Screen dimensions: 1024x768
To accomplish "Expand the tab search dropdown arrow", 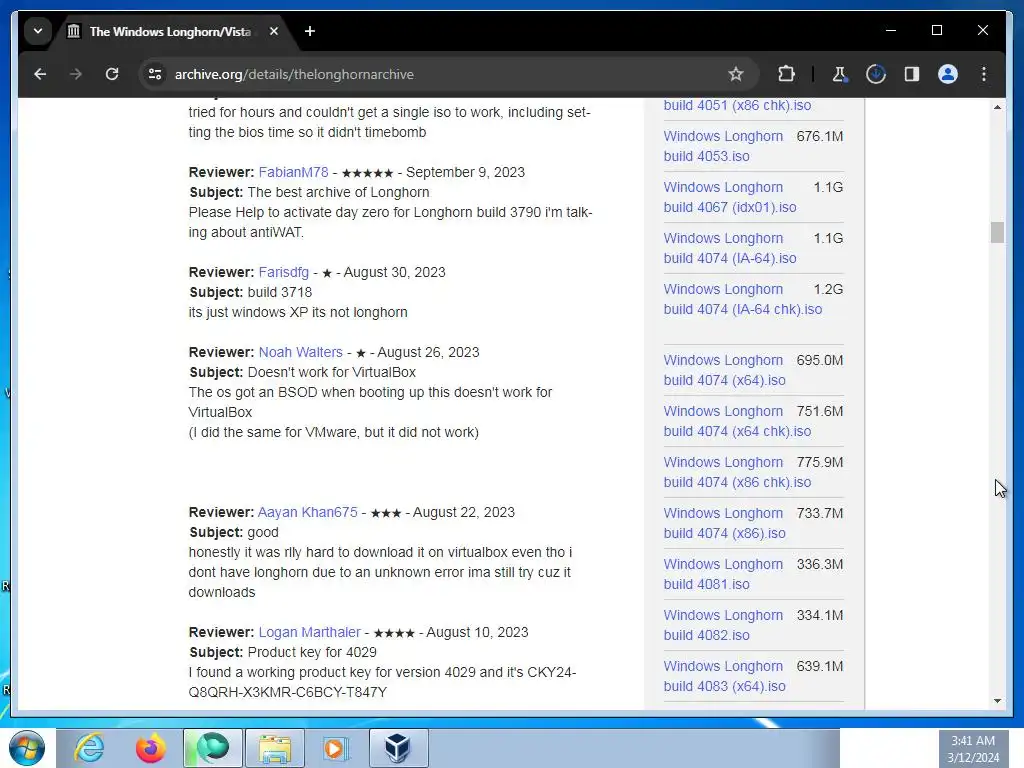I will 38,31.
